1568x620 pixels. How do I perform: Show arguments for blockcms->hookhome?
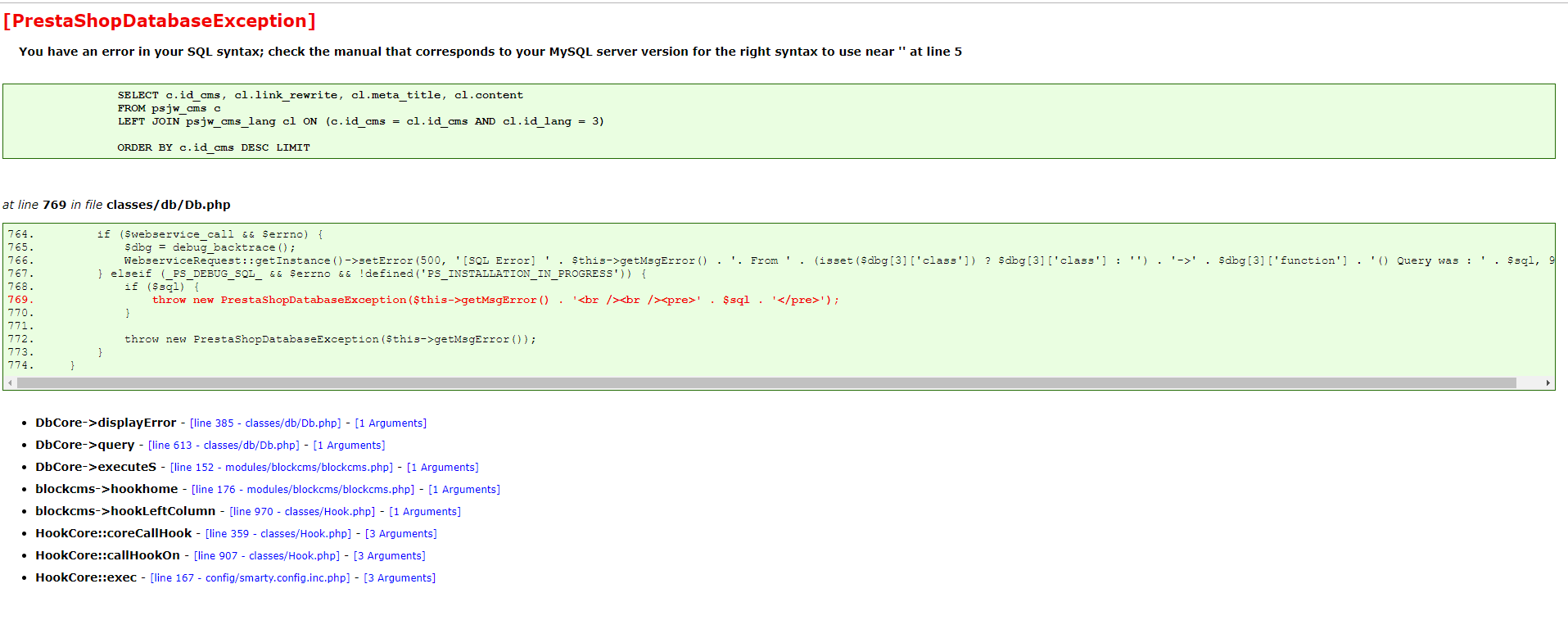point(464,490)
